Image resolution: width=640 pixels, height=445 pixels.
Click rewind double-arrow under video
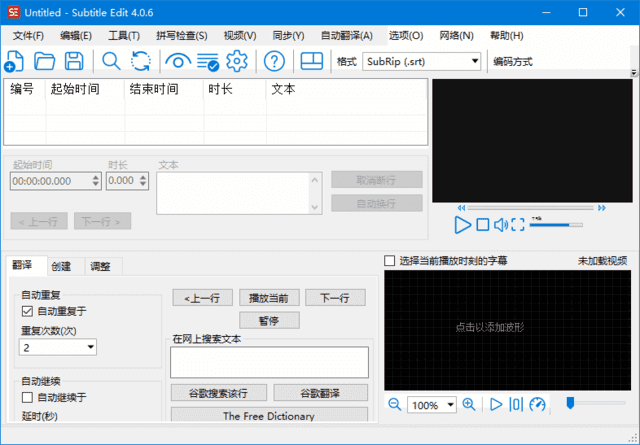[x=461, y=208]
